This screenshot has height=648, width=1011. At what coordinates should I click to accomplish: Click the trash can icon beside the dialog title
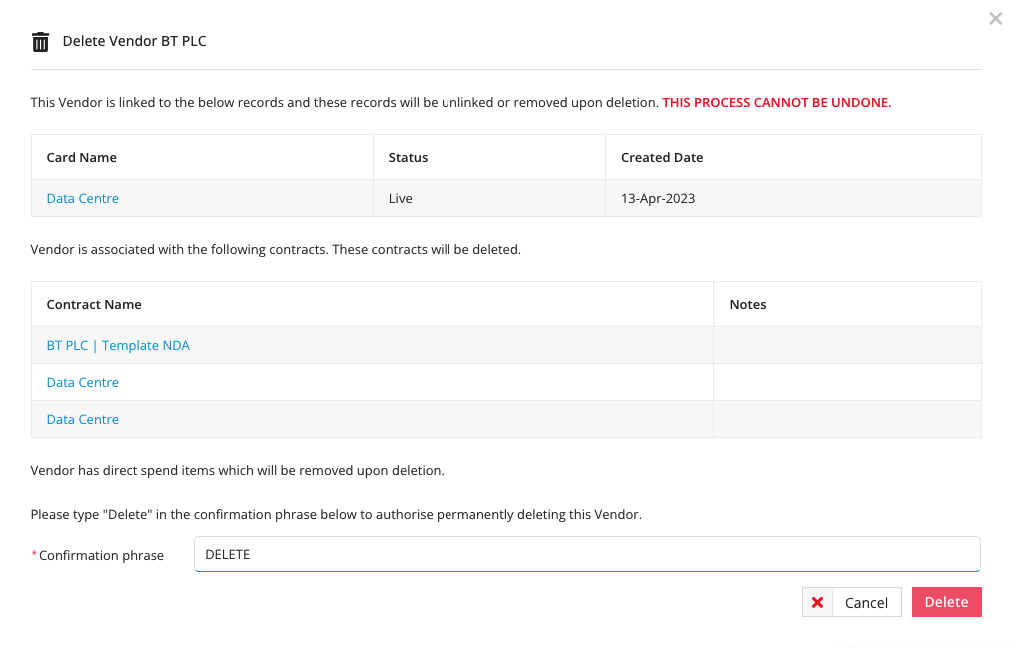tap(40, 41)
